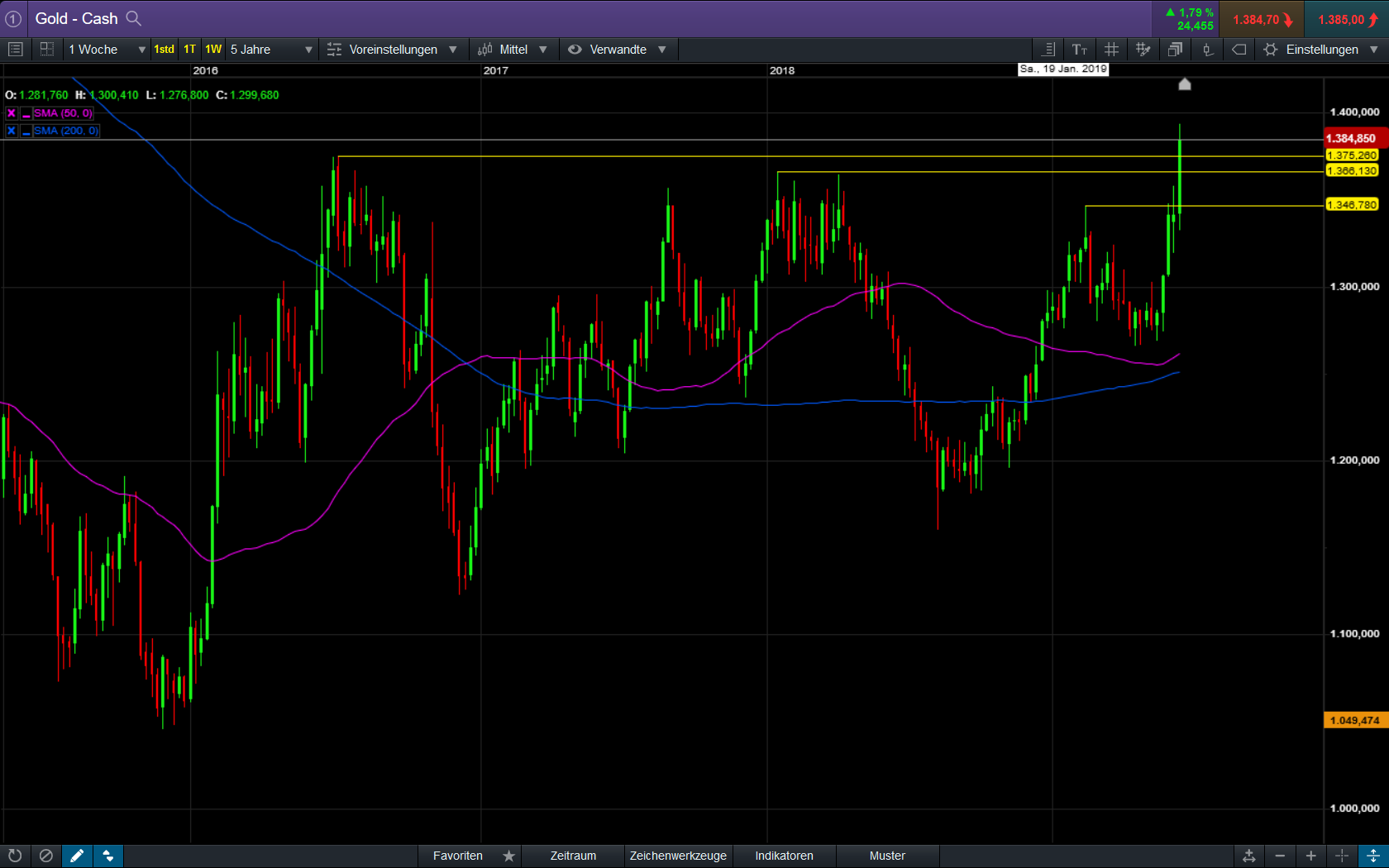Viewport: 1389px width, 868px height.
Task: Expand the 1 Woche interval dropdown
Action: pos(107,50)
